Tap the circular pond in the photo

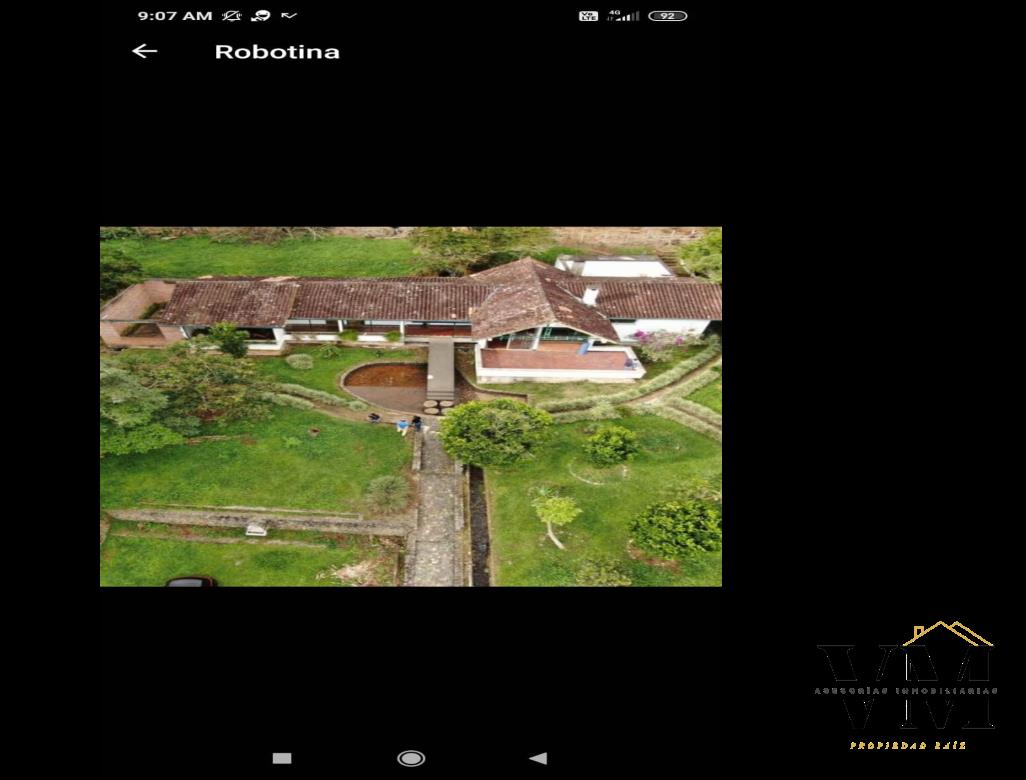click(385, 376)
